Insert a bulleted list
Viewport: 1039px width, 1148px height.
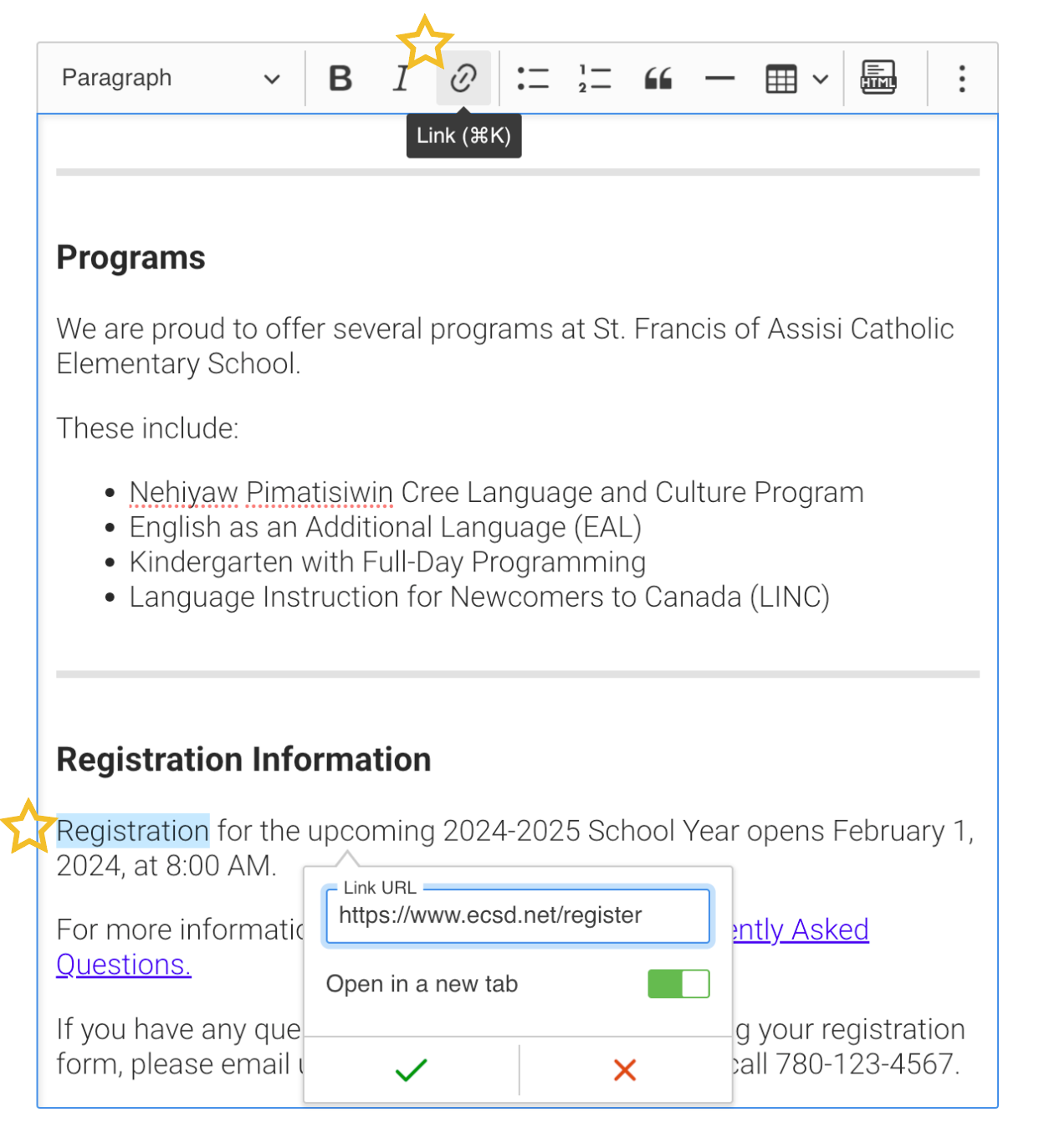[532, 79]
